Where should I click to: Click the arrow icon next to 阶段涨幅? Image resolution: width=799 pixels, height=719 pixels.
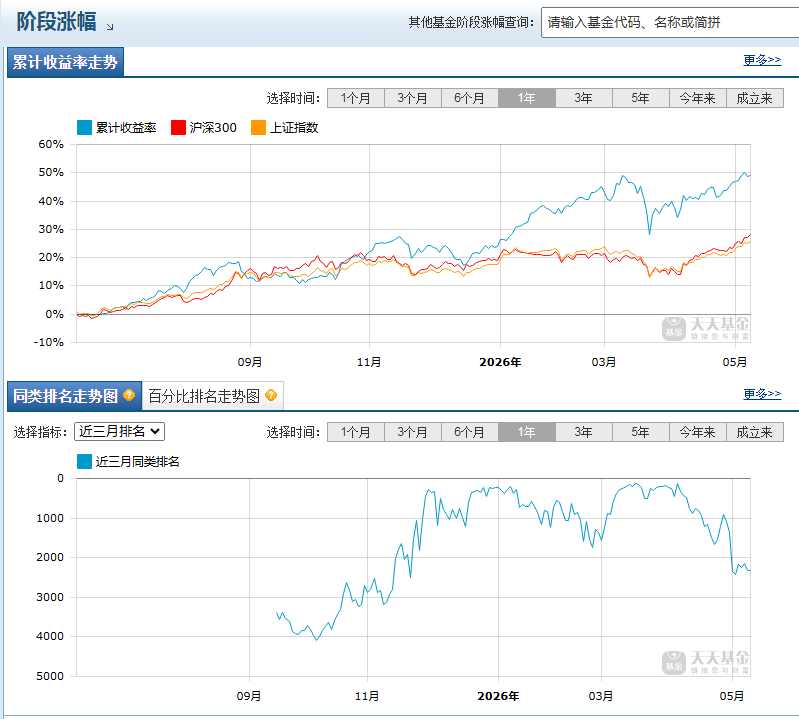click(x=110, y=26)
